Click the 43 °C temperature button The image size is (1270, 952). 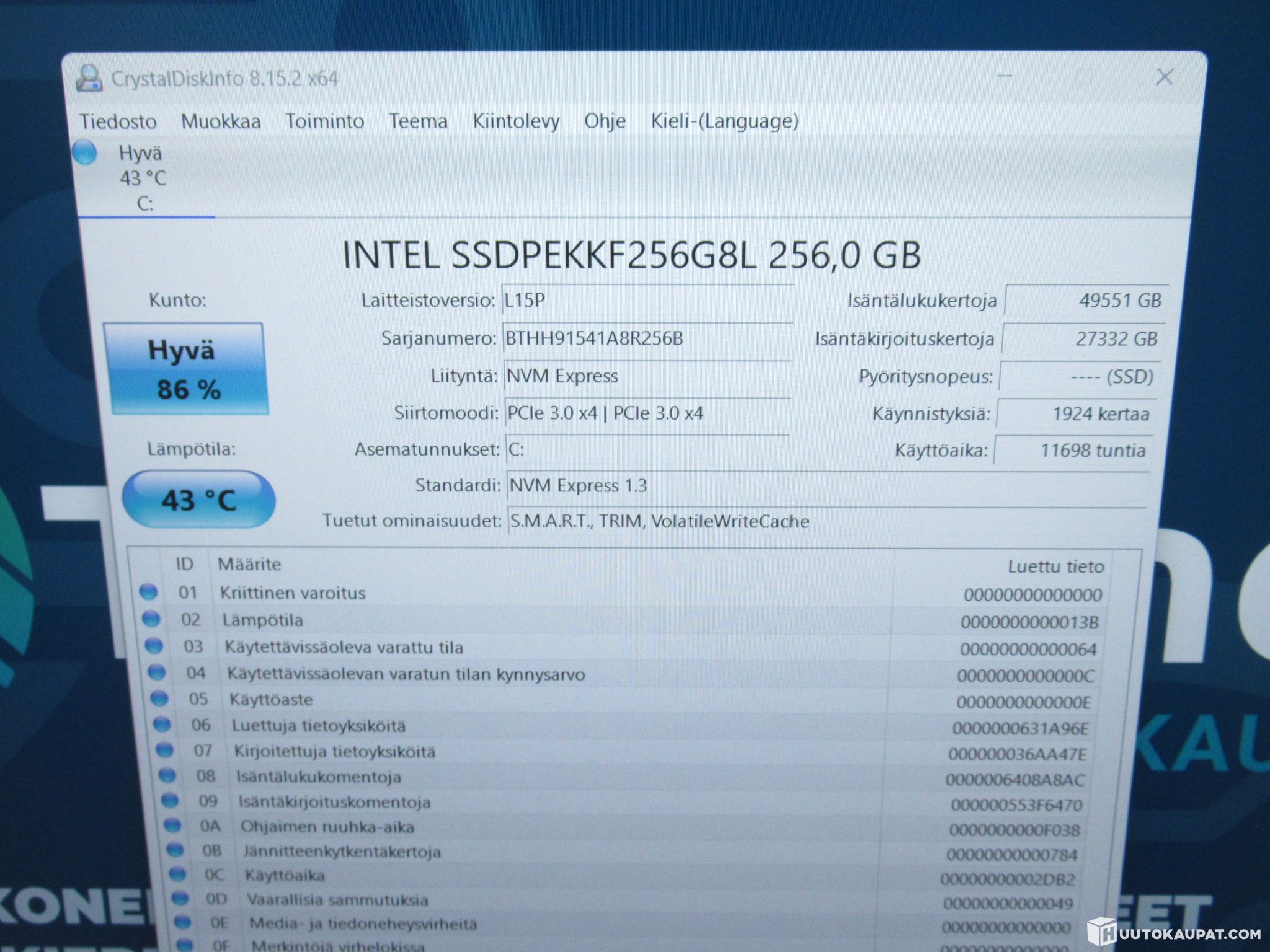(198, 500)
